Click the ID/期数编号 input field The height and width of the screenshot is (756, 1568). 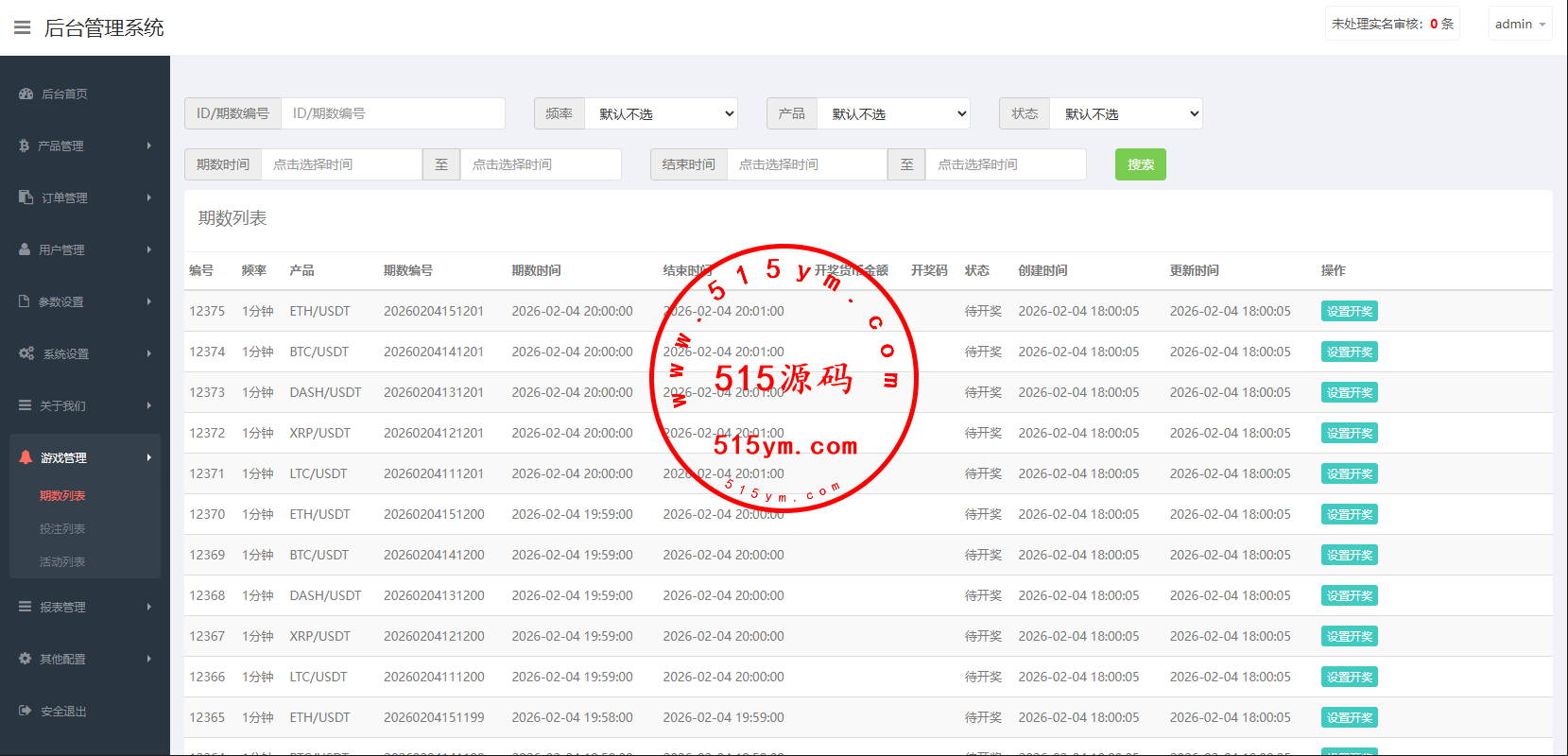392,113
